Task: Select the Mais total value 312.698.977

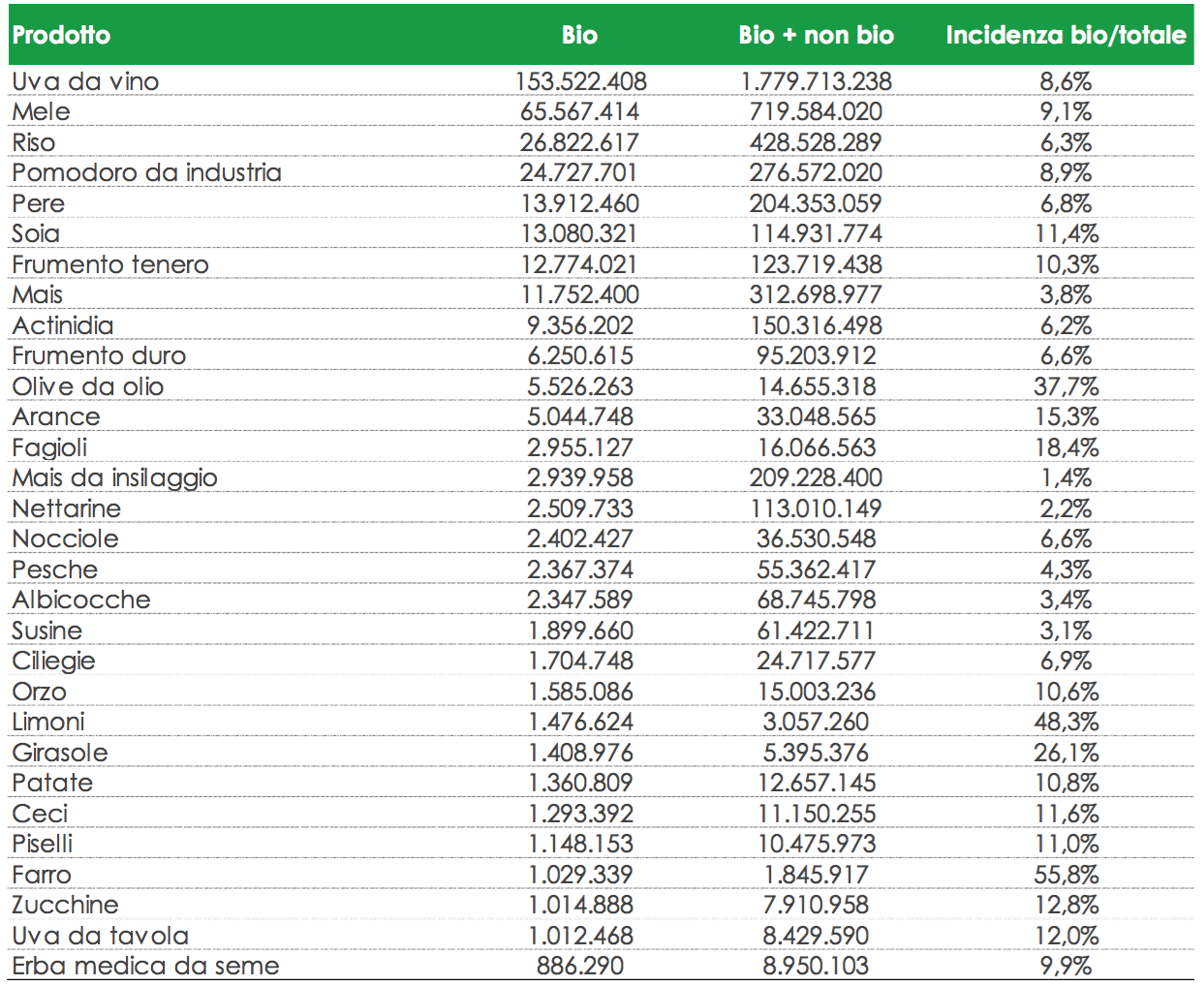Action: [x=816, y=295]
